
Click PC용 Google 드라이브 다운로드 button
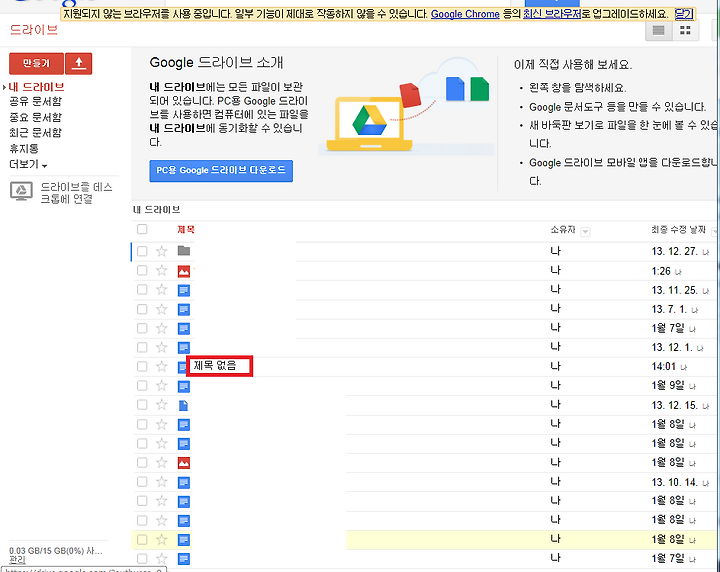221,171
